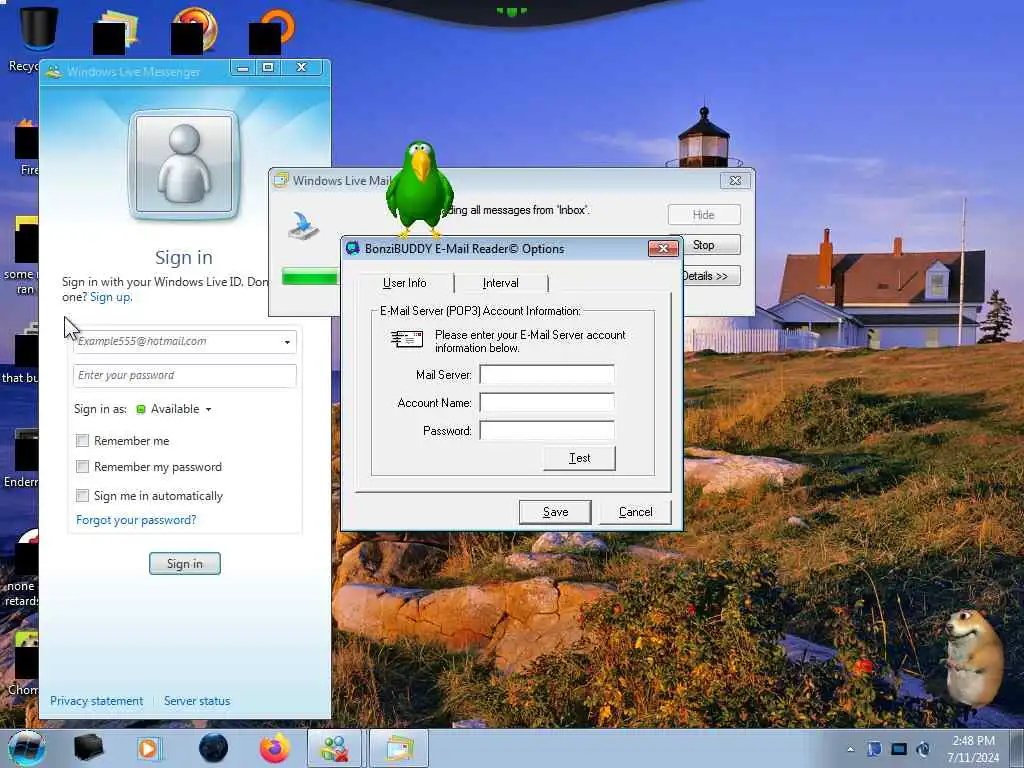This screenshot has width=1024, height=768.
Task: Click the download arrow icon in Live Mail
Action: point(303,225)
